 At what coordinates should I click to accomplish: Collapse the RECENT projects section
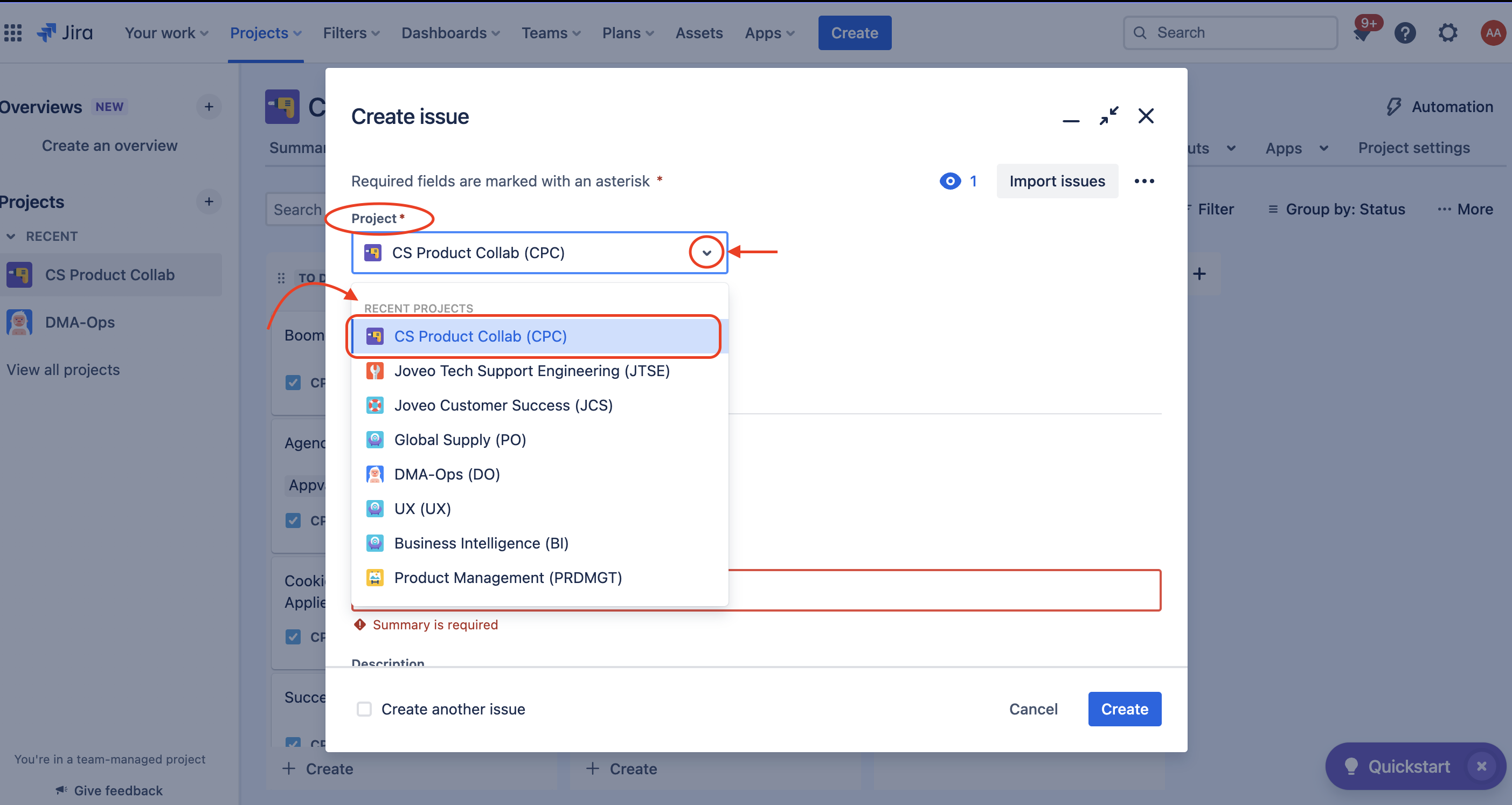point(11,237)
